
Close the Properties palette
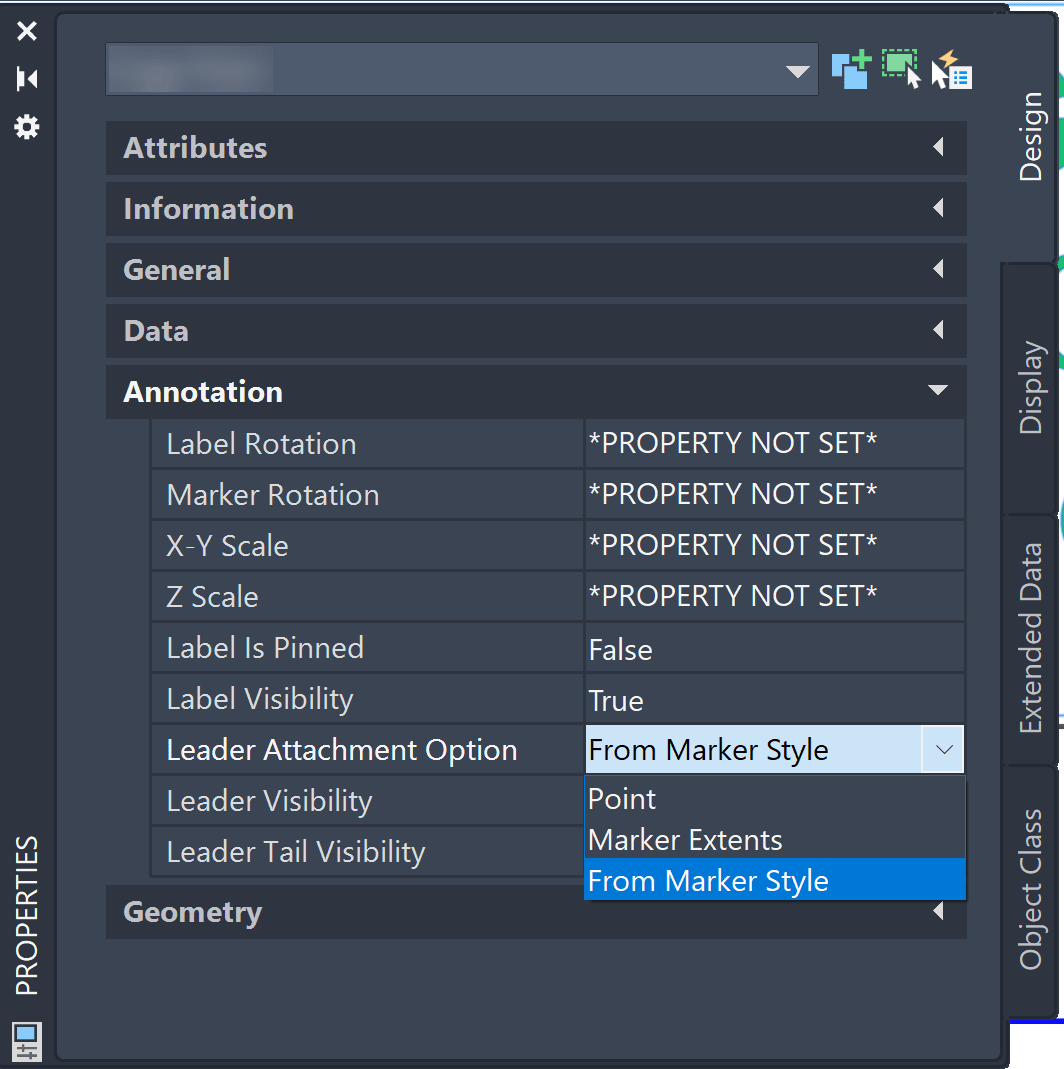pyautogui.click(x=27, y=31)
